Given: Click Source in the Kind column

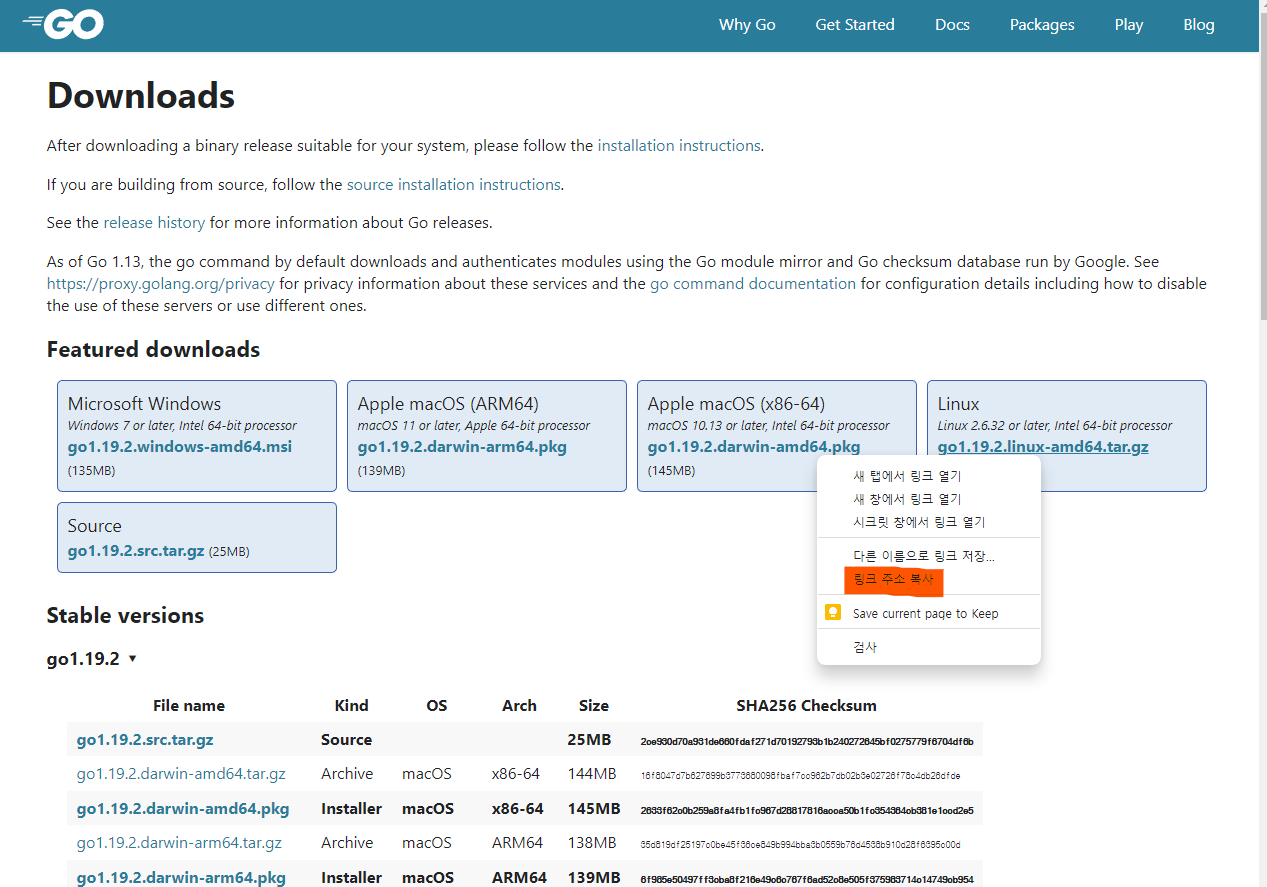Looking at the screenshot, I should pos(346,740).
